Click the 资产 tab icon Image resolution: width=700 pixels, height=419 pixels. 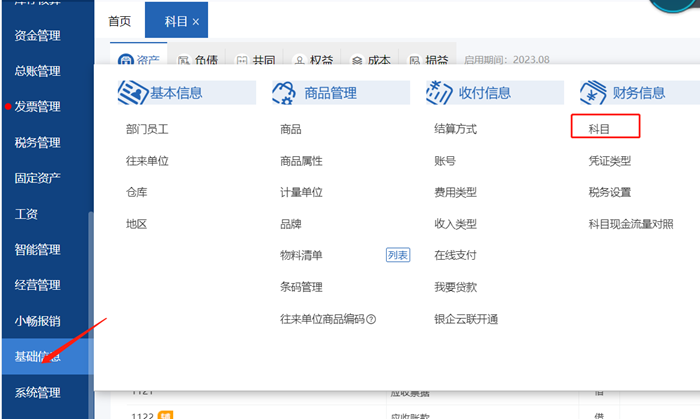point(125,60)
